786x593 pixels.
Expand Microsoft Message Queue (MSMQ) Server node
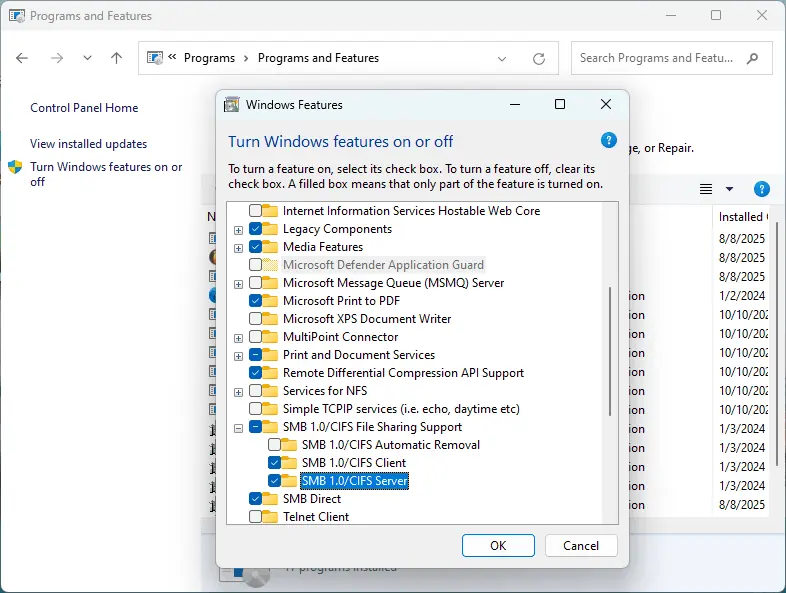[x=239, y=284]
